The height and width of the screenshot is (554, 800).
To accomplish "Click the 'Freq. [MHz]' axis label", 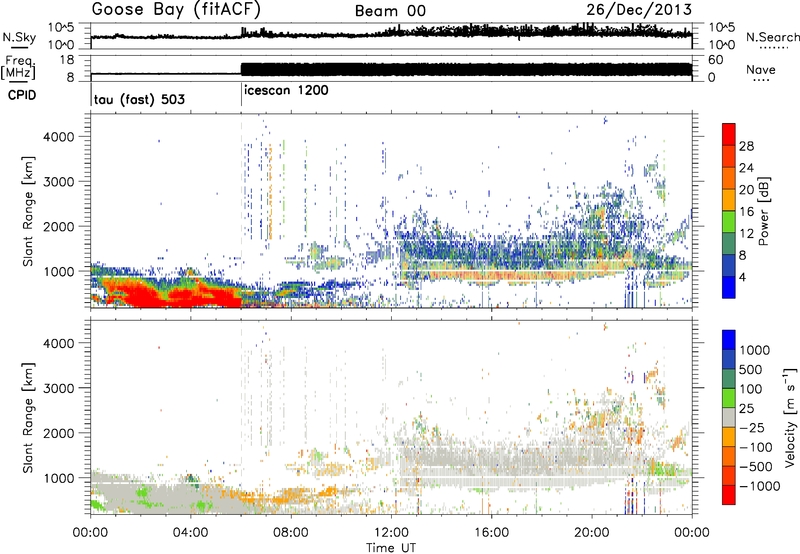I will pyautogui.click(x=18, y=68).
